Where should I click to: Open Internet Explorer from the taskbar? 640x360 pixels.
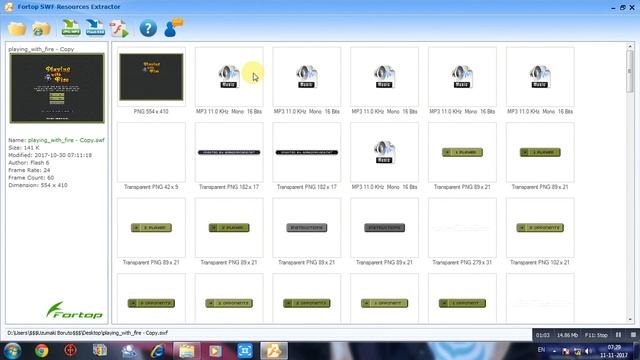[x=157, y=351]
